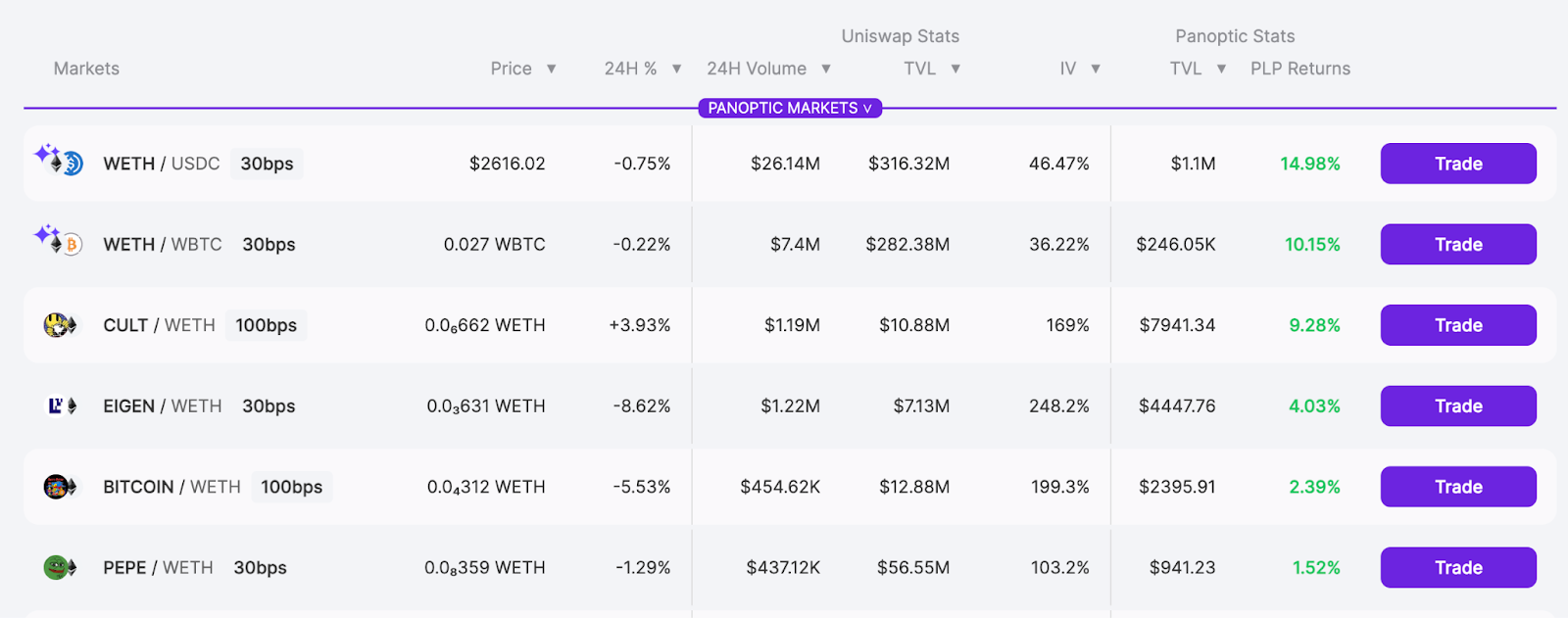This screenshot has width=1568, height=618.
Task: Click the 30bps badge on PEPE / WETH
Action: point(260,567)
